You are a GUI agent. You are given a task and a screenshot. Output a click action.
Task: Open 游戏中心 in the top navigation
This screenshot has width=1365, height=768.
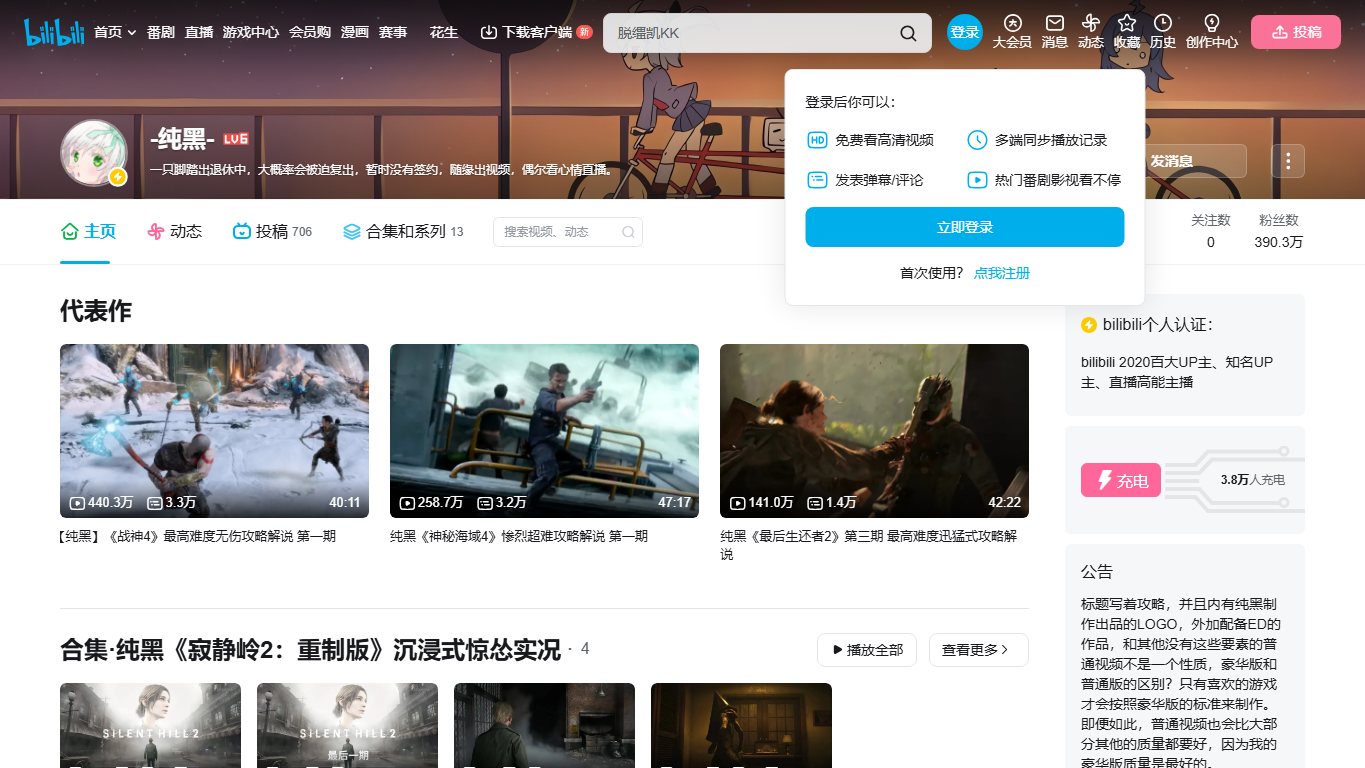coord(251,32)
